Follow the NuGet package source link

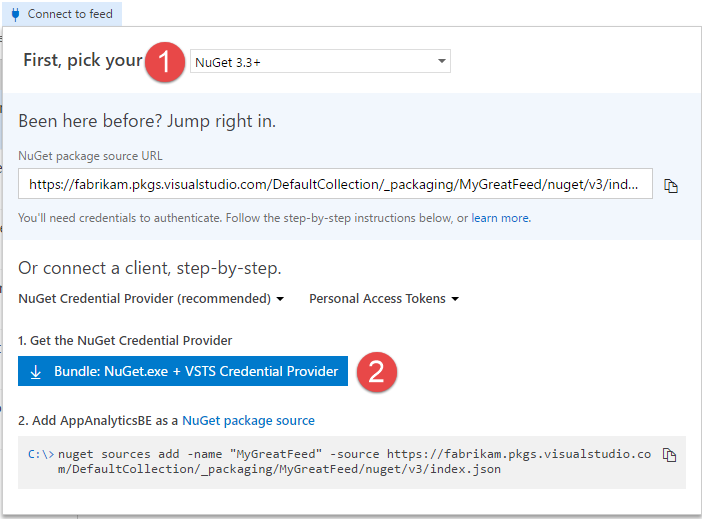point(248,421)
